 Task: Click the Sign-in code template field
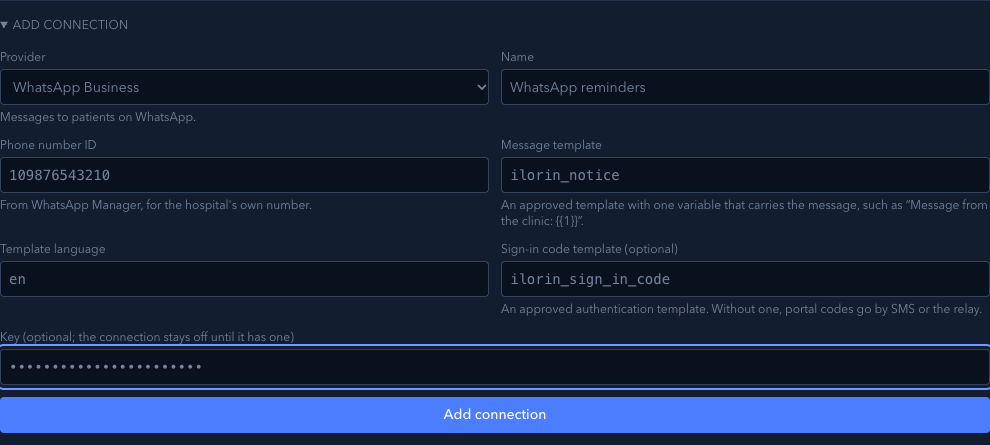[745, 279]
